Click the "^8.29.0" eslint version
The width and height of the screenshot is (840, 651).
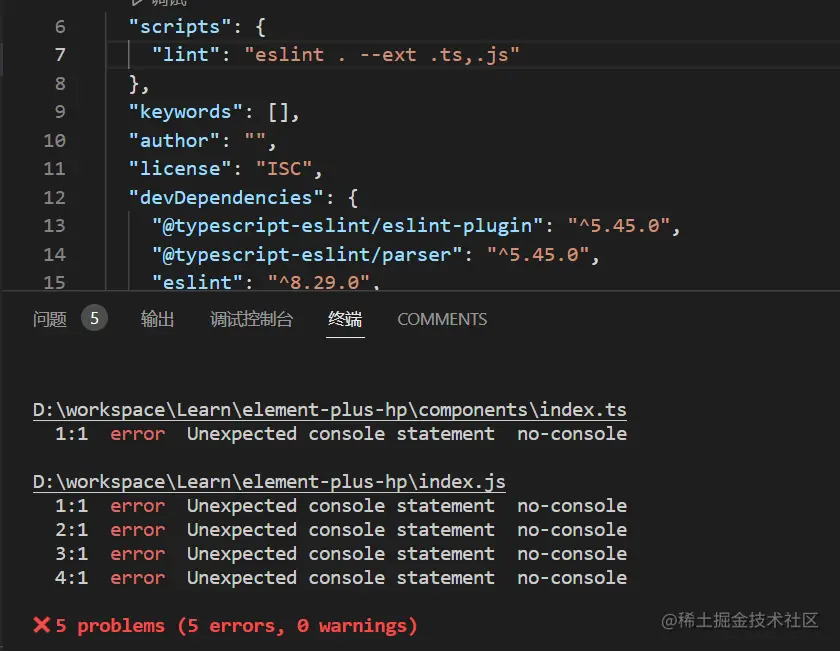click(x=319, y=282)
